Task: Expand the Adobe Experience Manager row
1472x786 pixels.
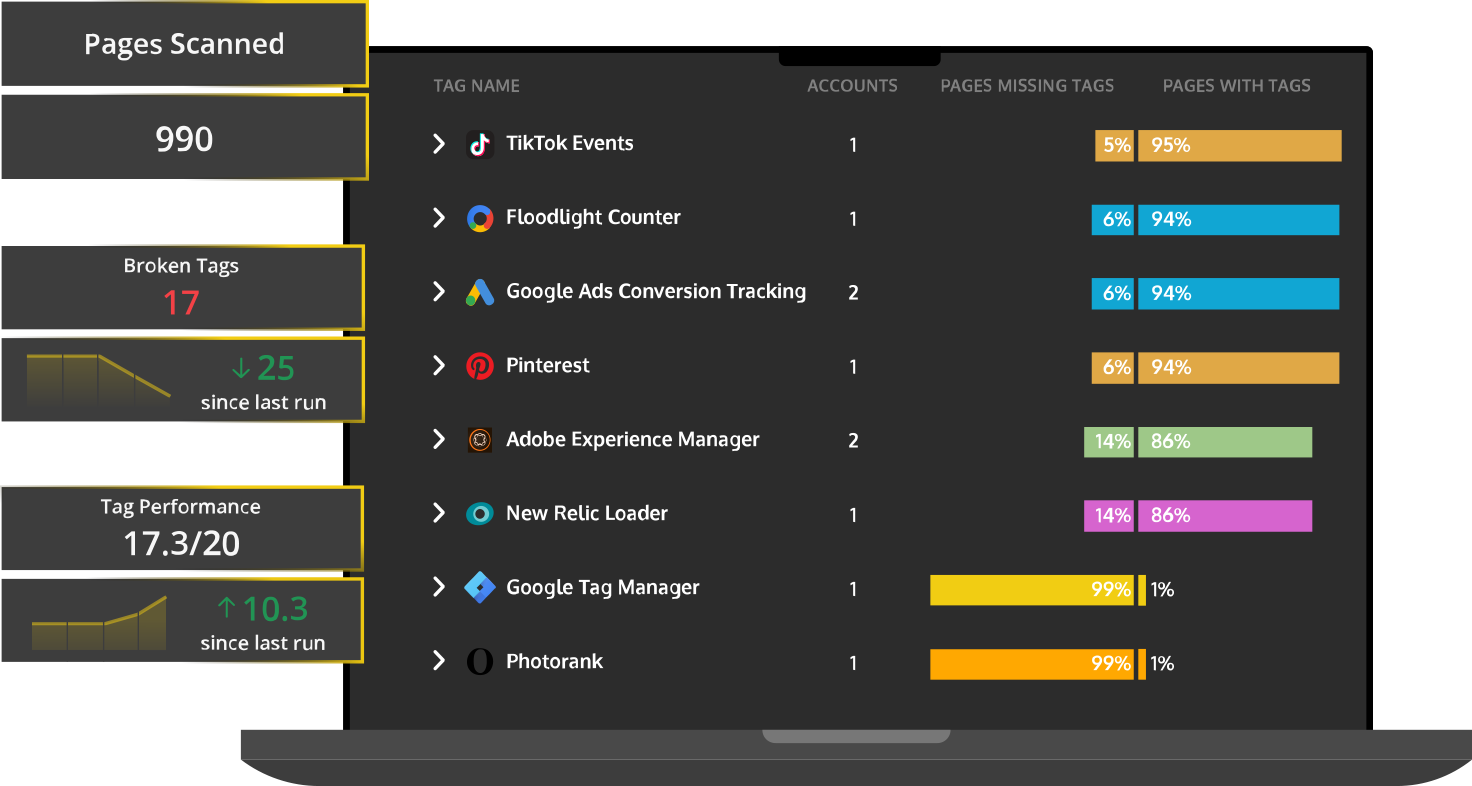Action: (438, 440)
